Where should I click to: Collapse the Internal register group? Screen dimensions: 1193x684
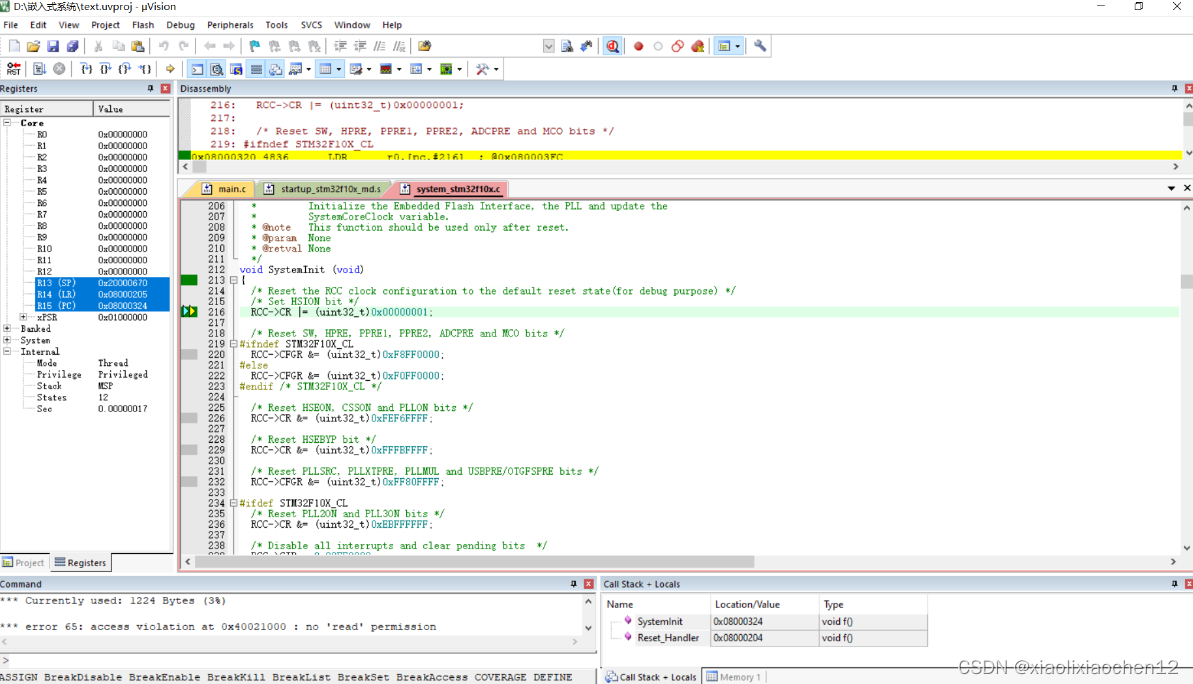7,352
